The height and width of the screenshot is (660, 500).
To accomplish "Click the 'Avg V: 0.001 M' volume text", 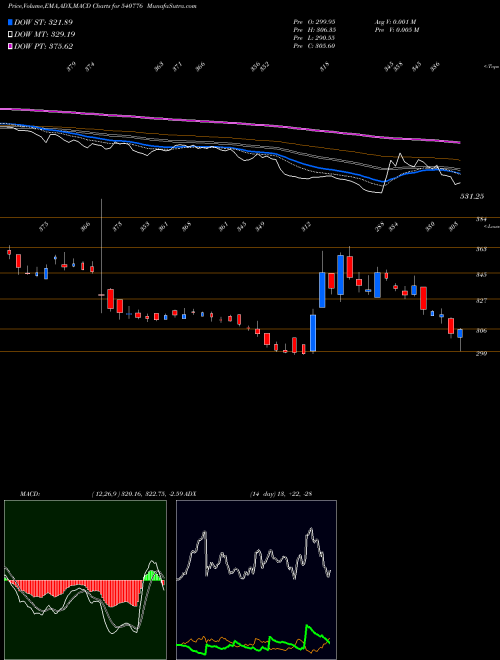I will click(395, 22).
